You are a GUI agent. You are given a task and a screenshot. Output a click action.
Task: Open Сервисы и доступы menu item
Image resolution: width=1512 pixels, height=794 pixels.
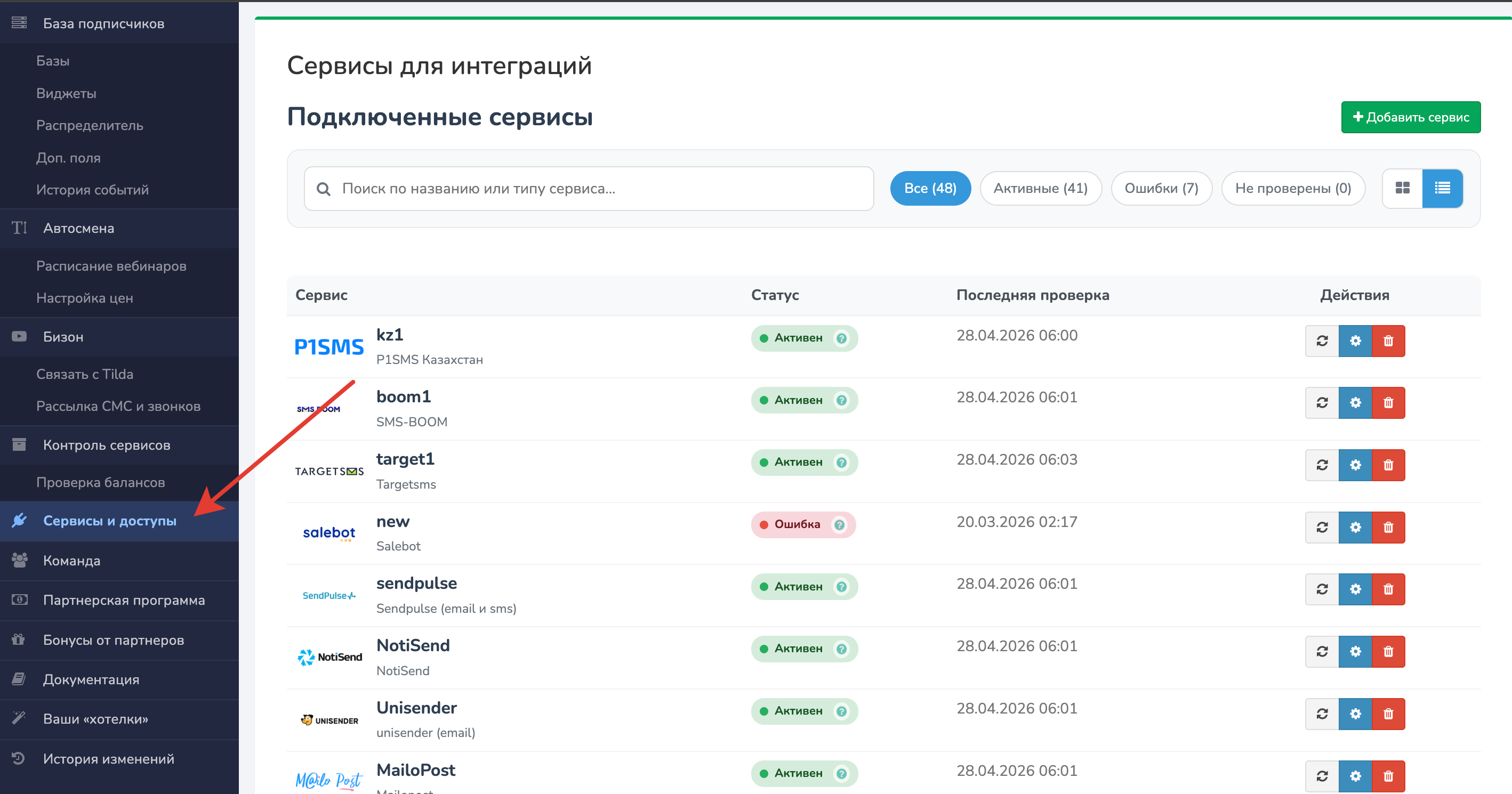click(109, 521)
